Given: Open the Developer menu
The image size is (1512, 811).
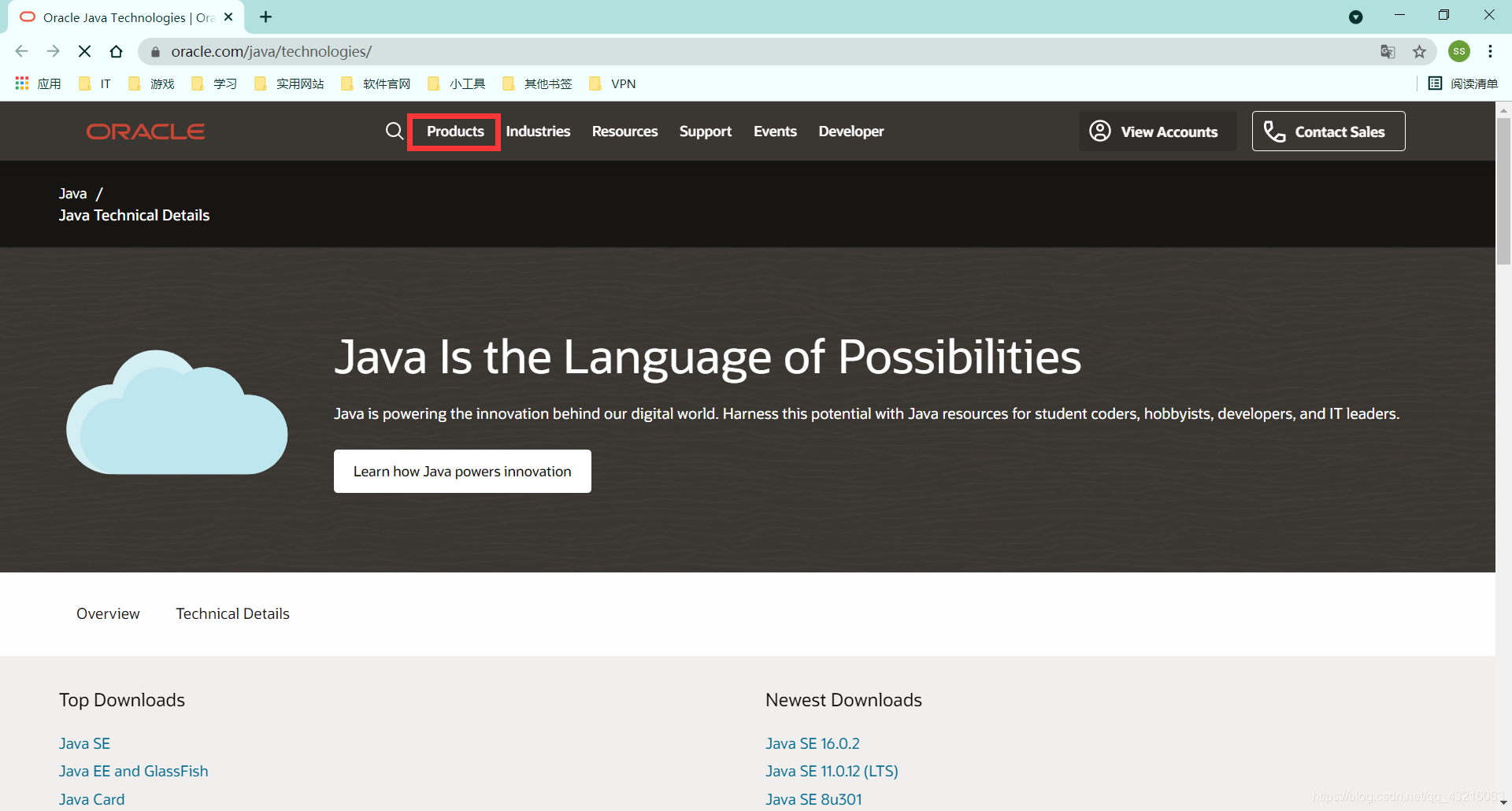Looking at the screenshot, I should [851, 131].
